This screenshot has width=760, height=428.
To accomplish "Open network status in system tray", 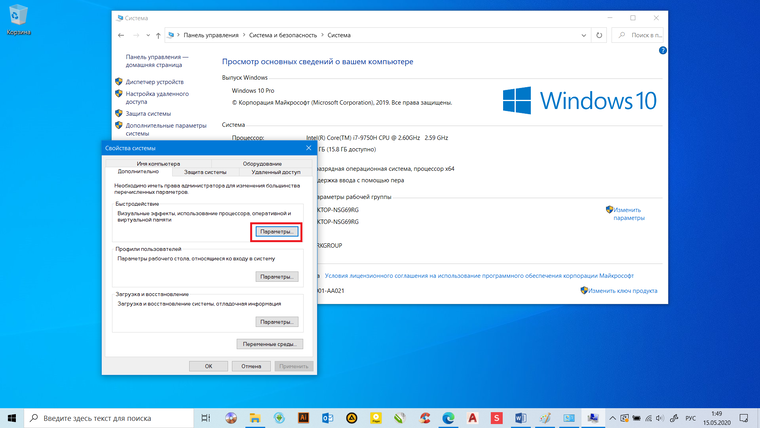I will [648, 418].
